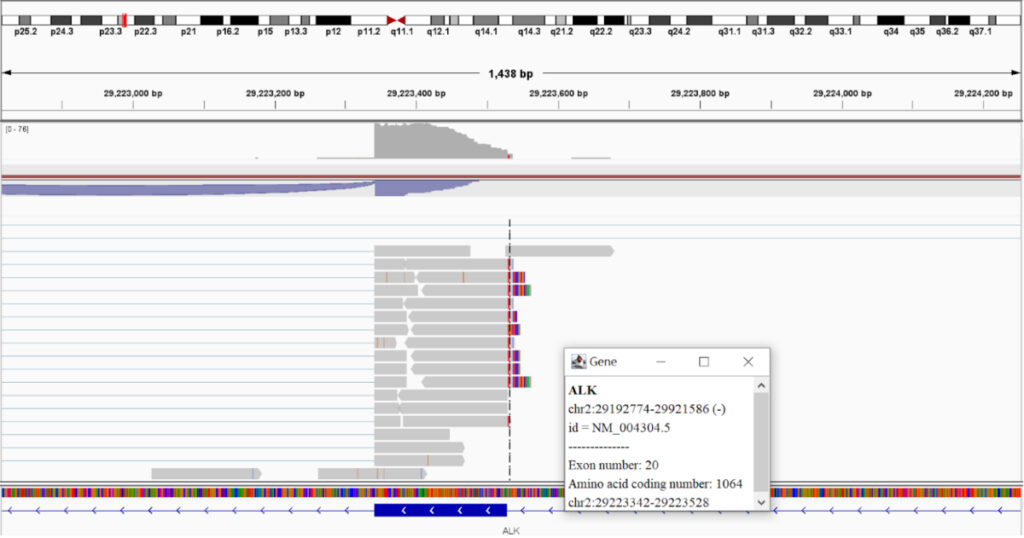Click the ALK gene label below track
Screen dimensions: 1024x538
pyautogui.click(x=511, y=531)
